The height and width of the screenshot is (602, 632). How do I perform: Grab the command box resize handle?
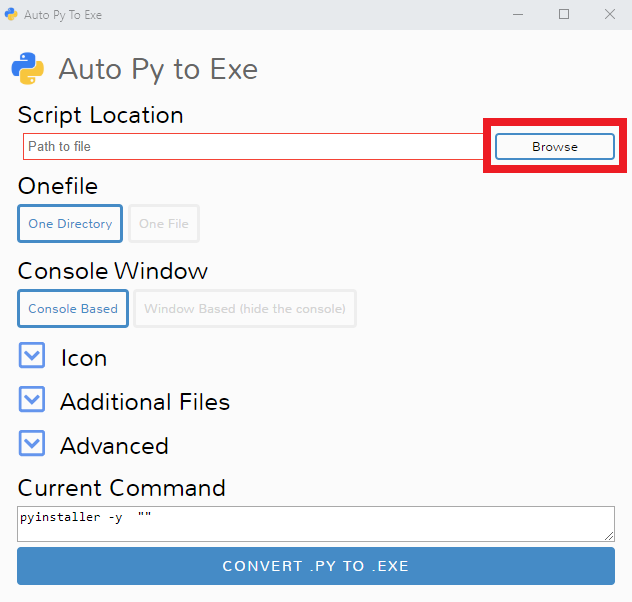[x=609, y=536]
